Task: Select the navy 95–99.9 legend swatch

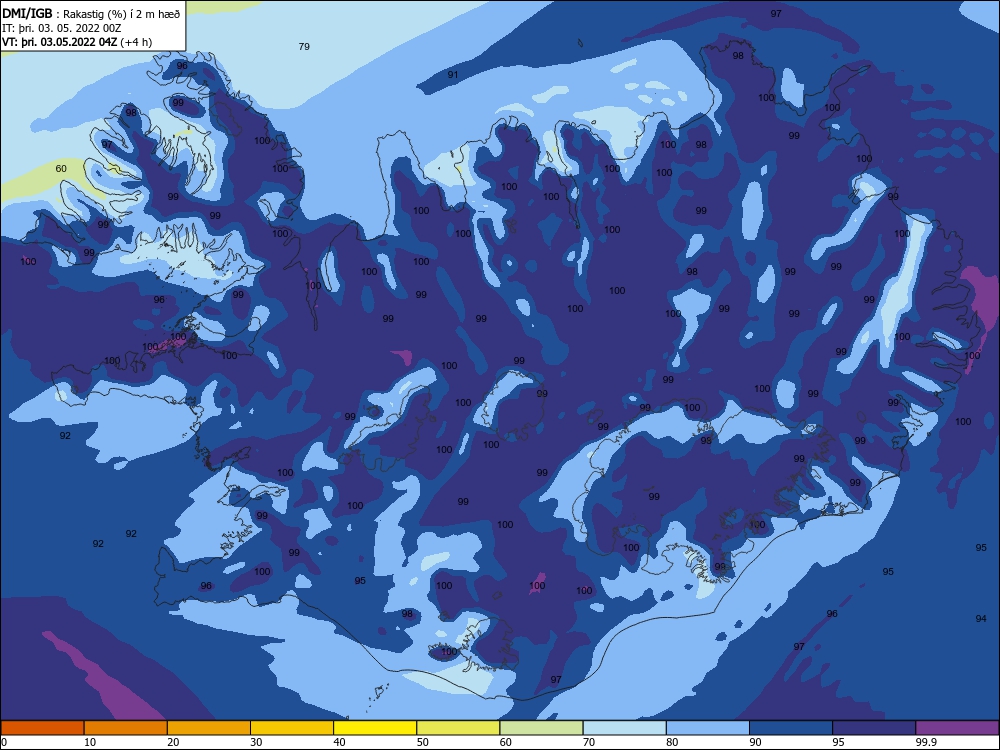Action: click(x=874, y=728)
